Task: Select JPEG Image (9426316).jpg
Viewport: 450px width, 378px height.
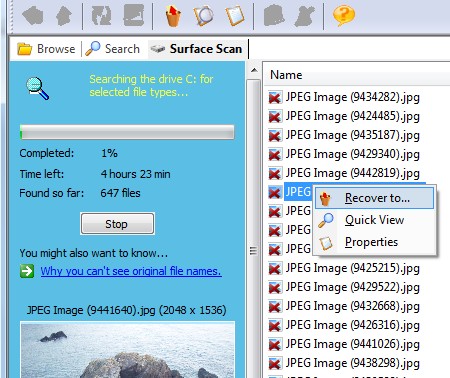Action: click(353, 325)
